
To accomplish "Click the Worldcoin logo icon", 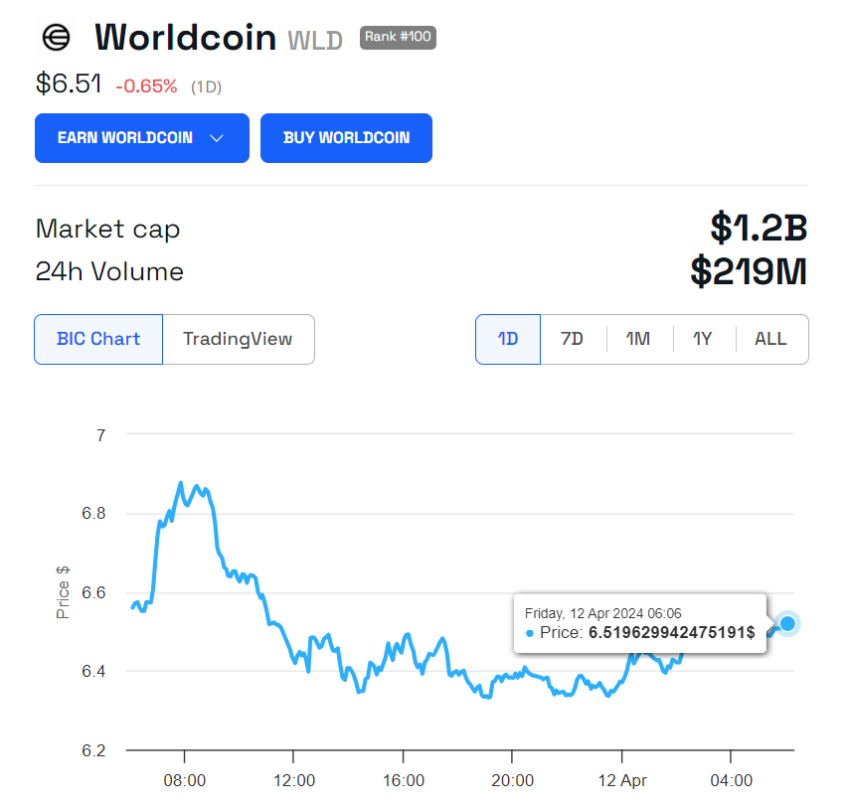I will coord(57,37).
